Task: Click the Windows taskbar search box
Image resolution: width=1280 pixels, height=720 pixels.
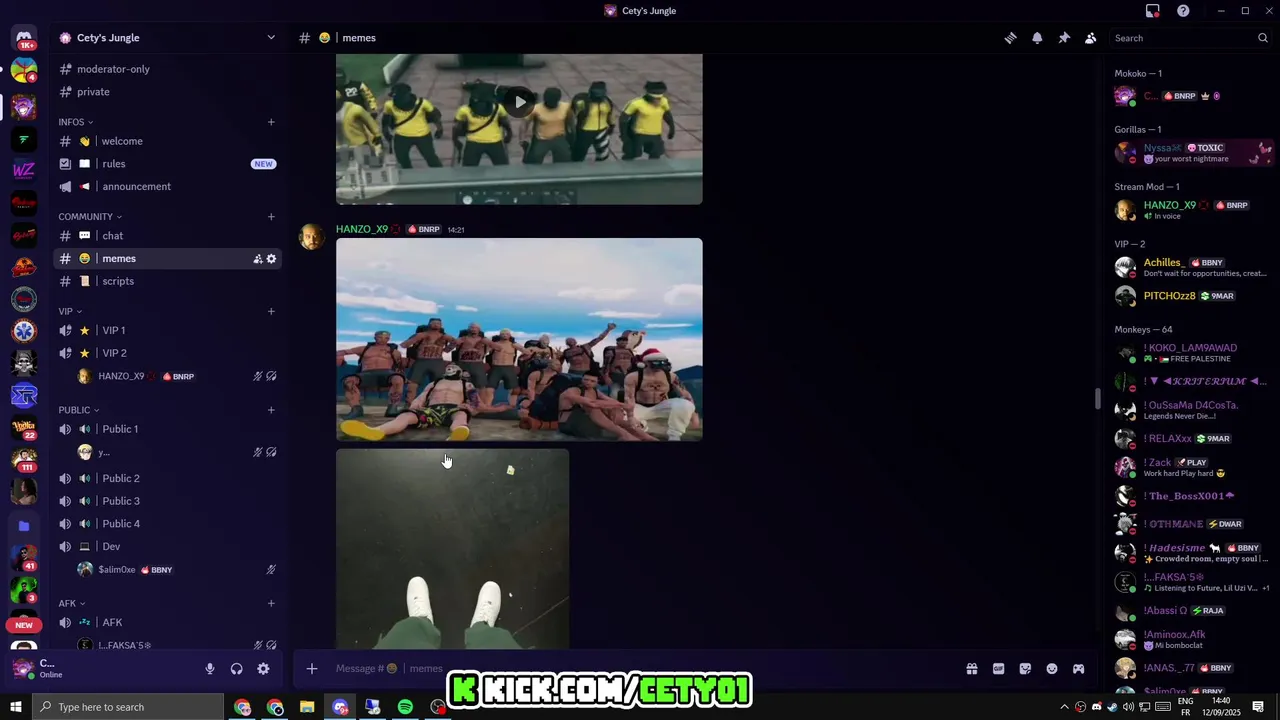Action: (128, 707)
